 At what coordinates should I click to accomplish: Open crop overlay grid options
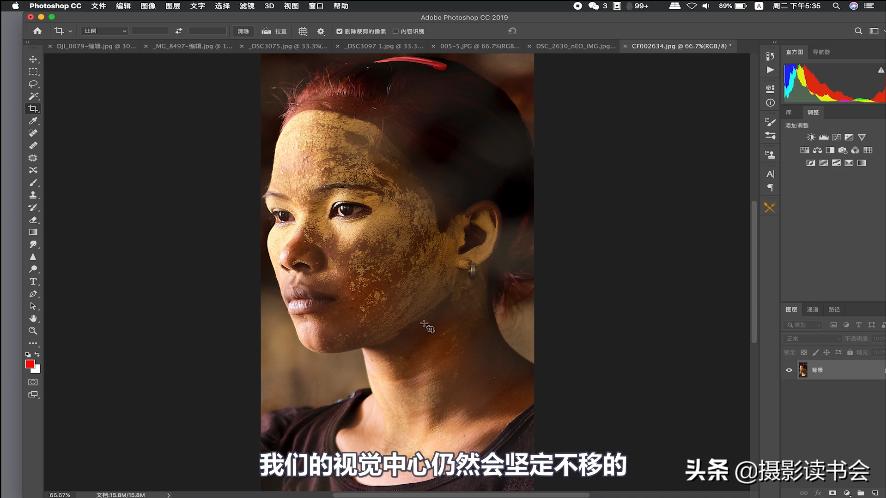[x=303, y=31]
